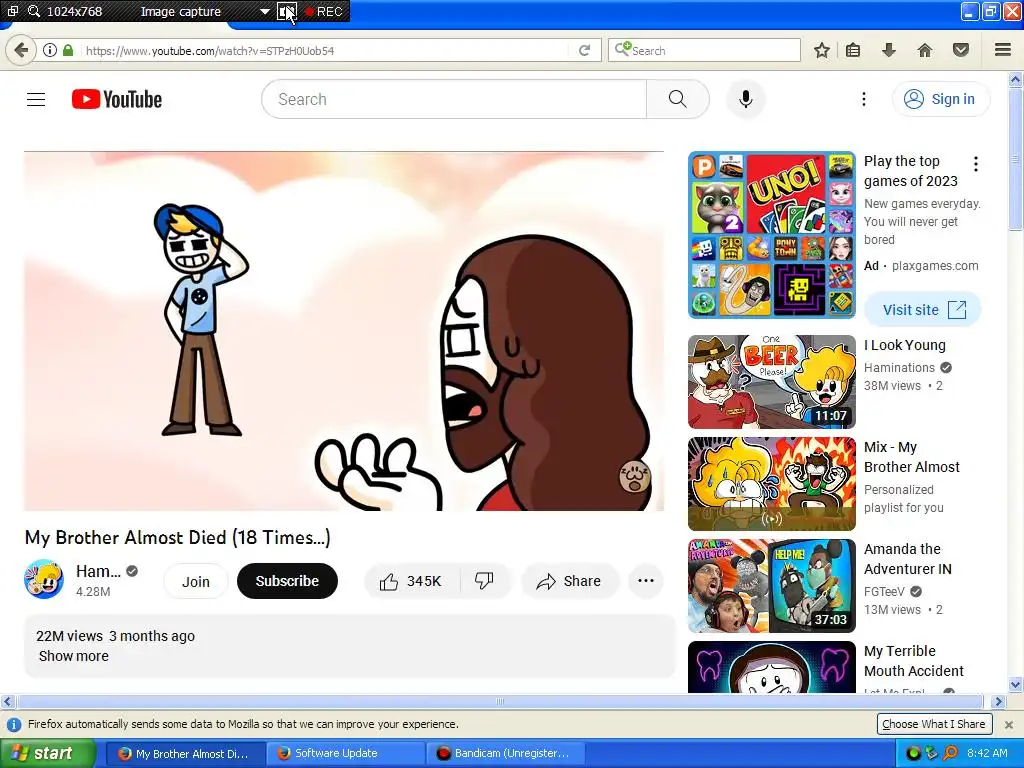This screenshot has height=768, width=1024.
Task: Go to Firefox home page icon
Action: tap(925, 50)
